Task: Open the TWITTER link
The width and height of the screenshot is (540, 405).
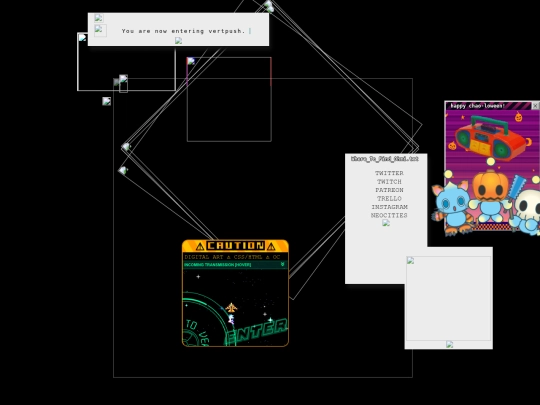Action: pos(389,173)
